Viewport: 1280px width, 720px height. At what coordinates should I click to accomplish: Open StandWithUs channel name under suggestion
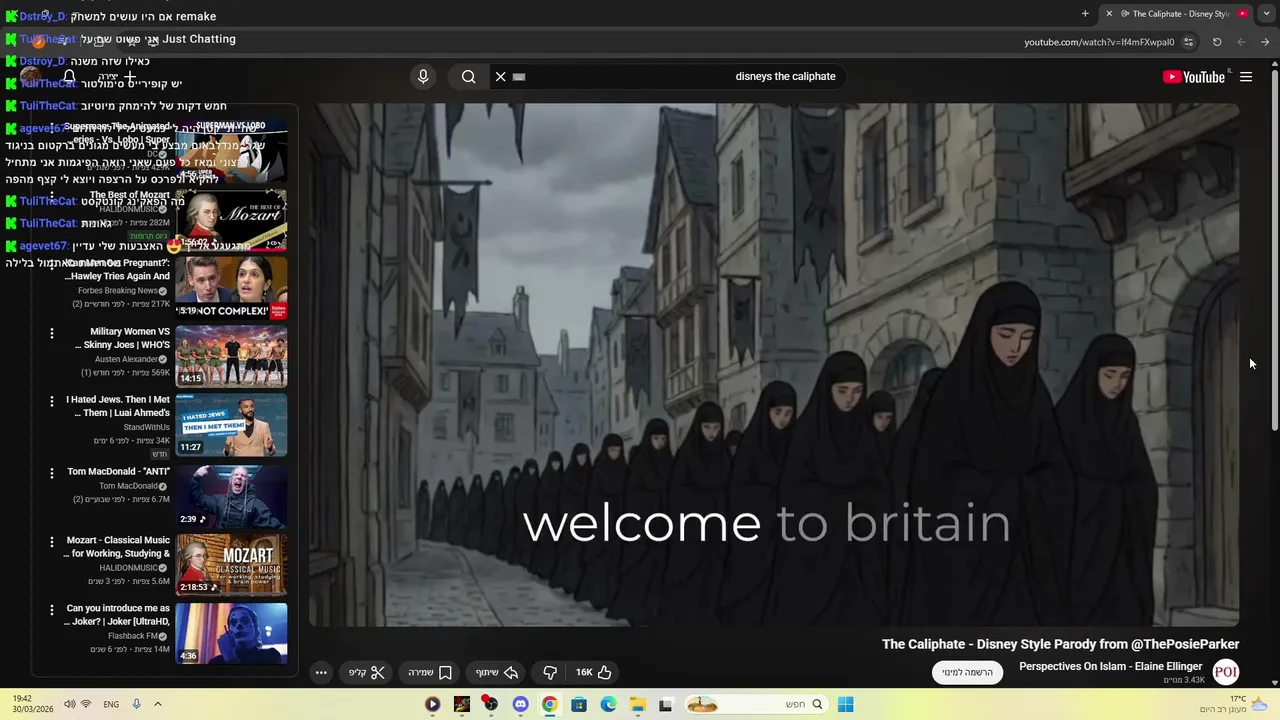tap(147, 427)
